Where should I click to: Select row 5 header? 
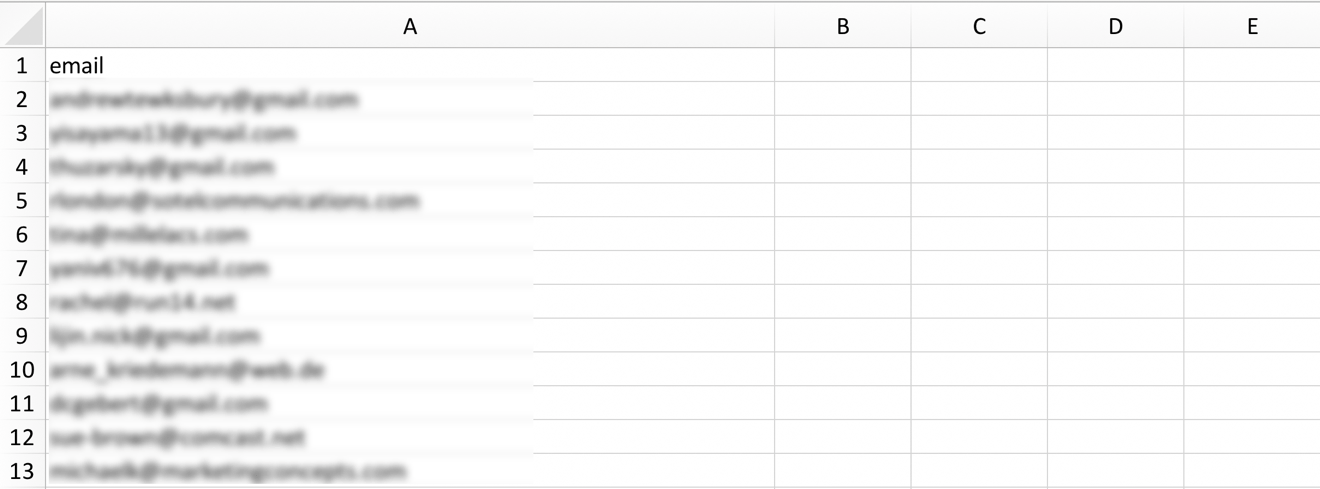point(22,200)
